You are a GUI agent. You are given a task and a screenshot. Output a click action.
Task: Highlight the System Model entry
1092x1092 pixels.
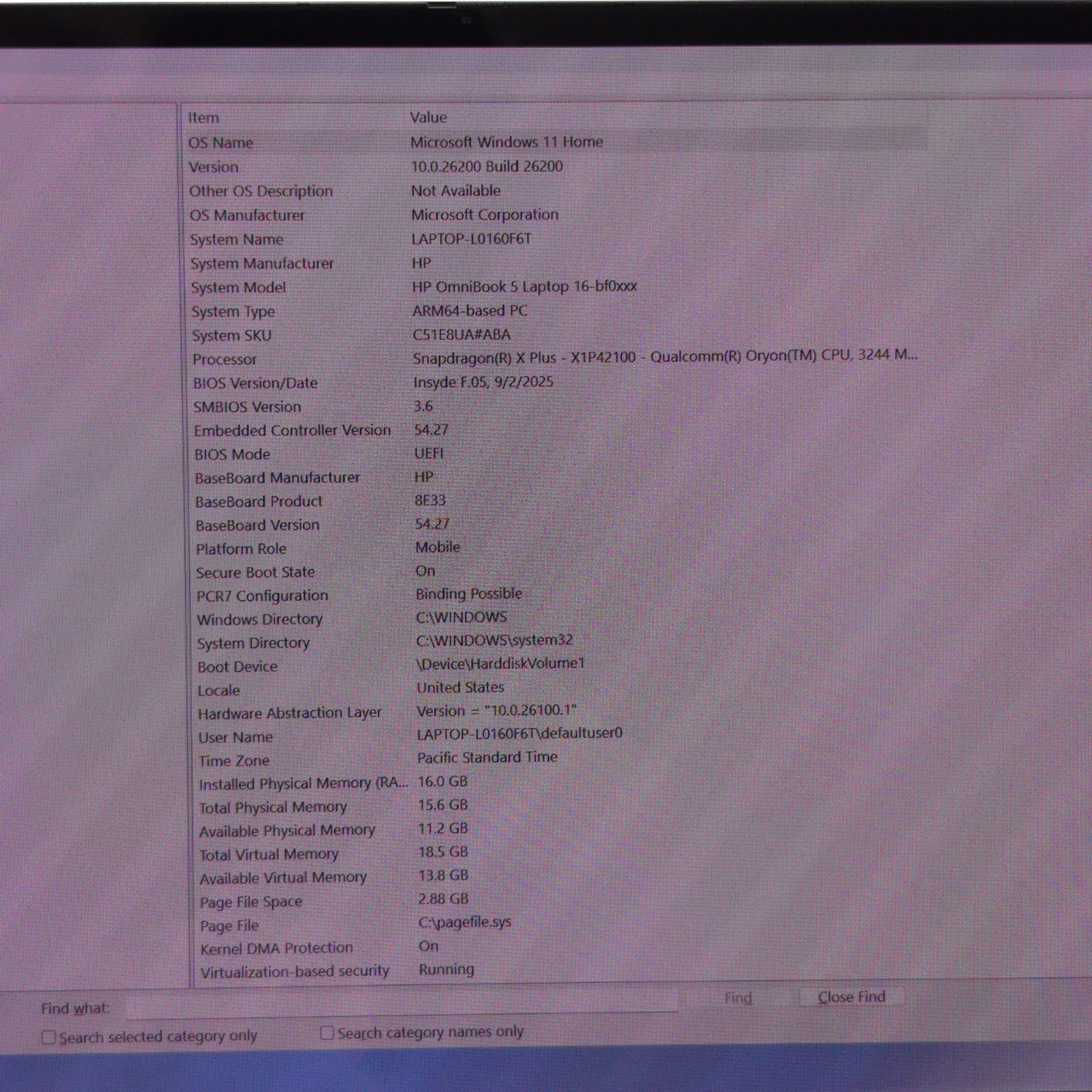tap(239, 288)
